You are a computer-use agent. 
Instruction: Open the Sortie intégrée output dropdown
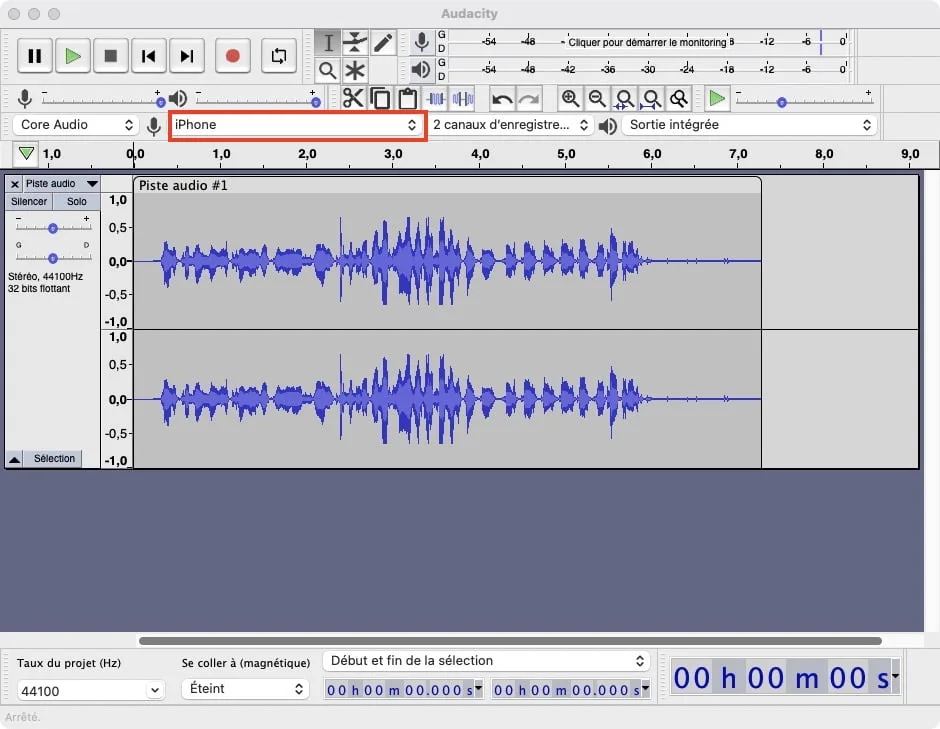[x=749, y=125]
